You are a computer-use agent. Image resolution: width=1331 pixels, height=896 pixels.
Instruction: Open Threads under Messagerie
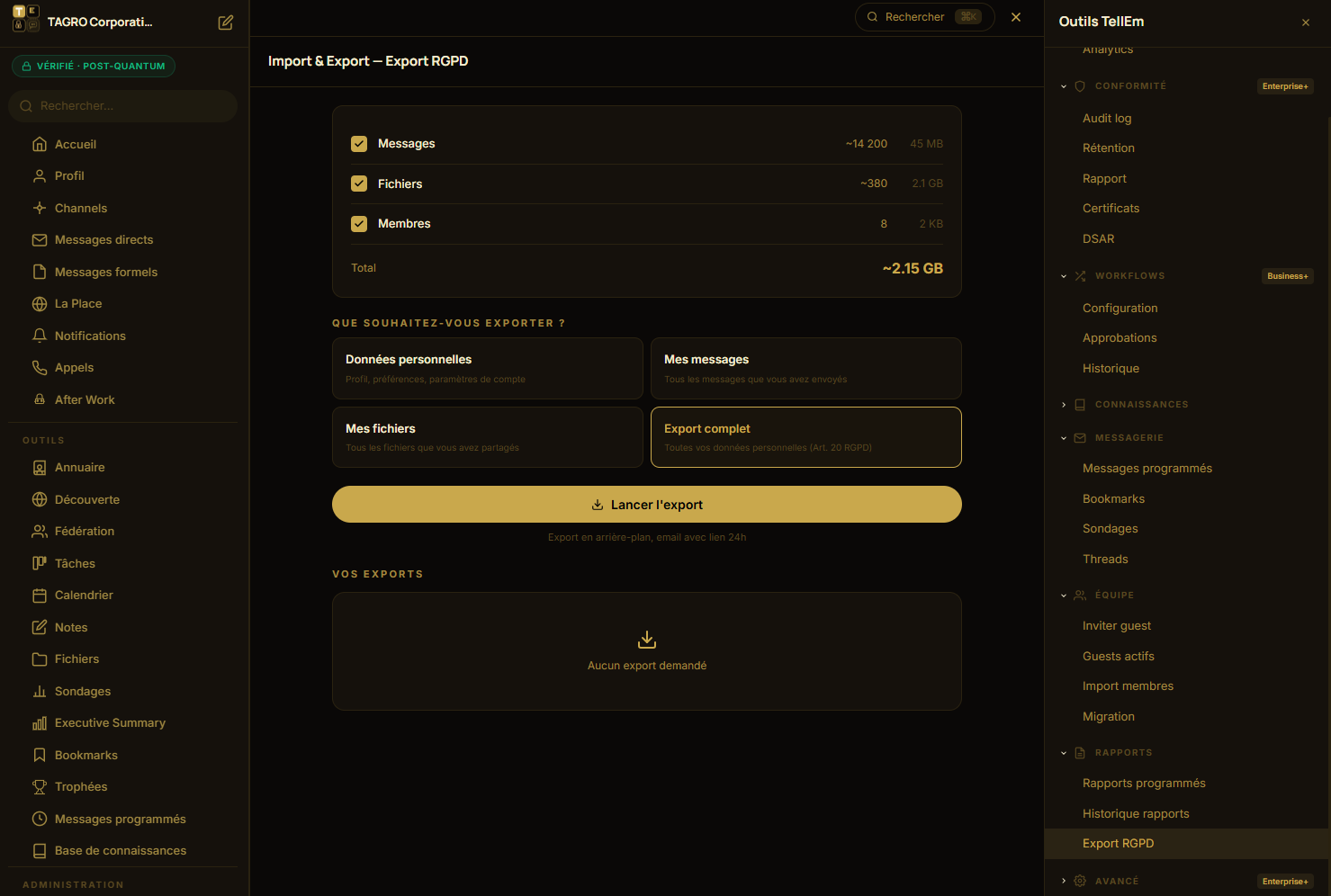click(x=1105, y=560)
